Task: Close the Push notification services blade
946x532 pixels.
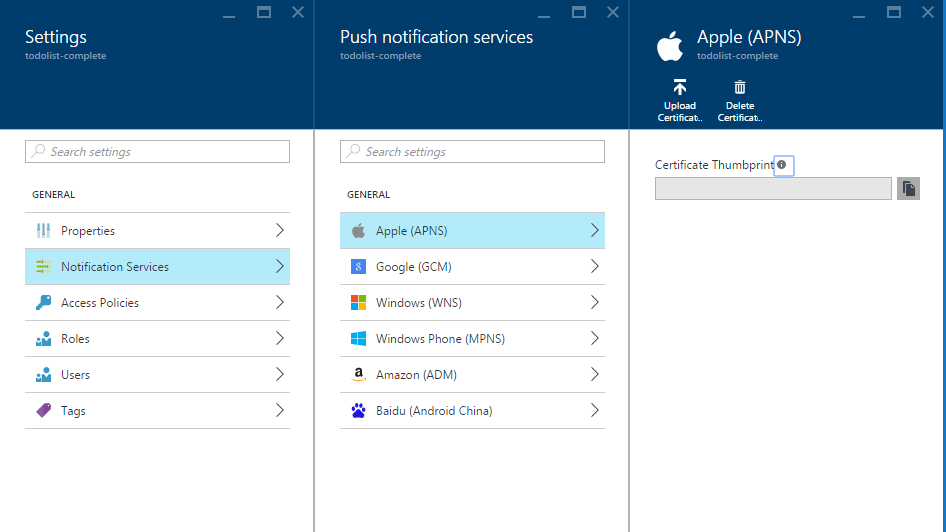Action: 613,12
